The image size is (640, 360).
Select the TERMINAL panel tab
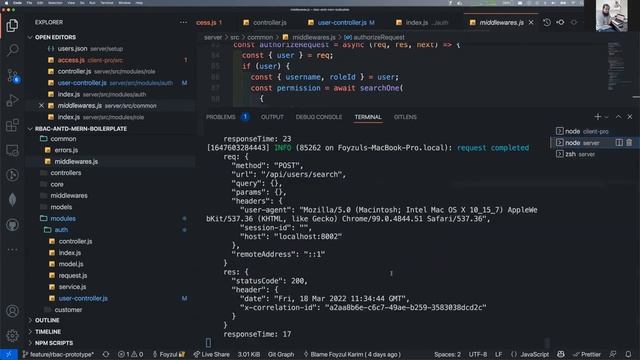(368, 117)
